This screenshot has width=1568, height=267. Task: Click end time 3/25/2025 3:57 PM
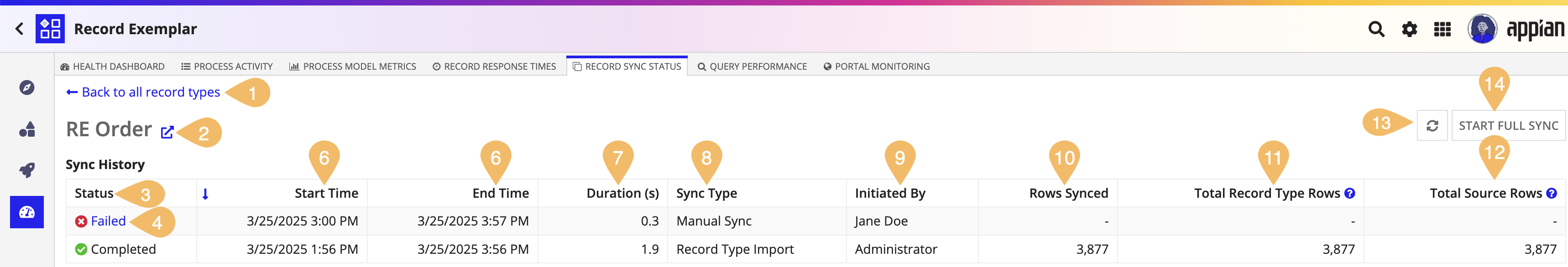click(x=473, y=221)
